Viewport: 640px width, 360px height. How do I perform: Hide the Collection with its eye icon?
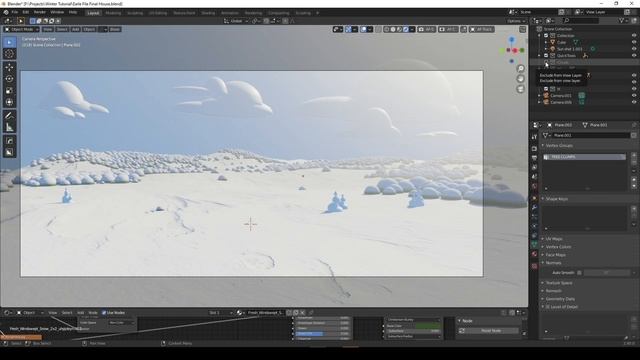tap(634, 36)
